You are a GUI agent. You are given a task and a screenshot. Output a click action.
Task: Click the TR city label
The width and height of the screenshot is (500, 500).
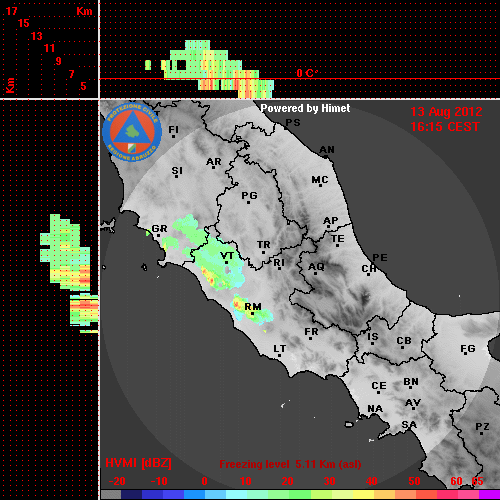tap(264, 245)
